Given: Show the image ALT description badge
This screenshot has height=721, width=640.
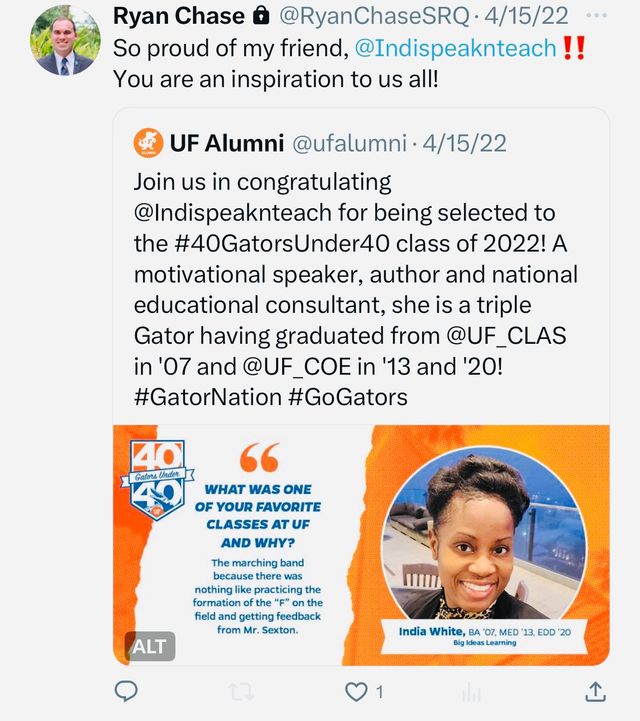Looking at the screenshot, I should 148,646.
